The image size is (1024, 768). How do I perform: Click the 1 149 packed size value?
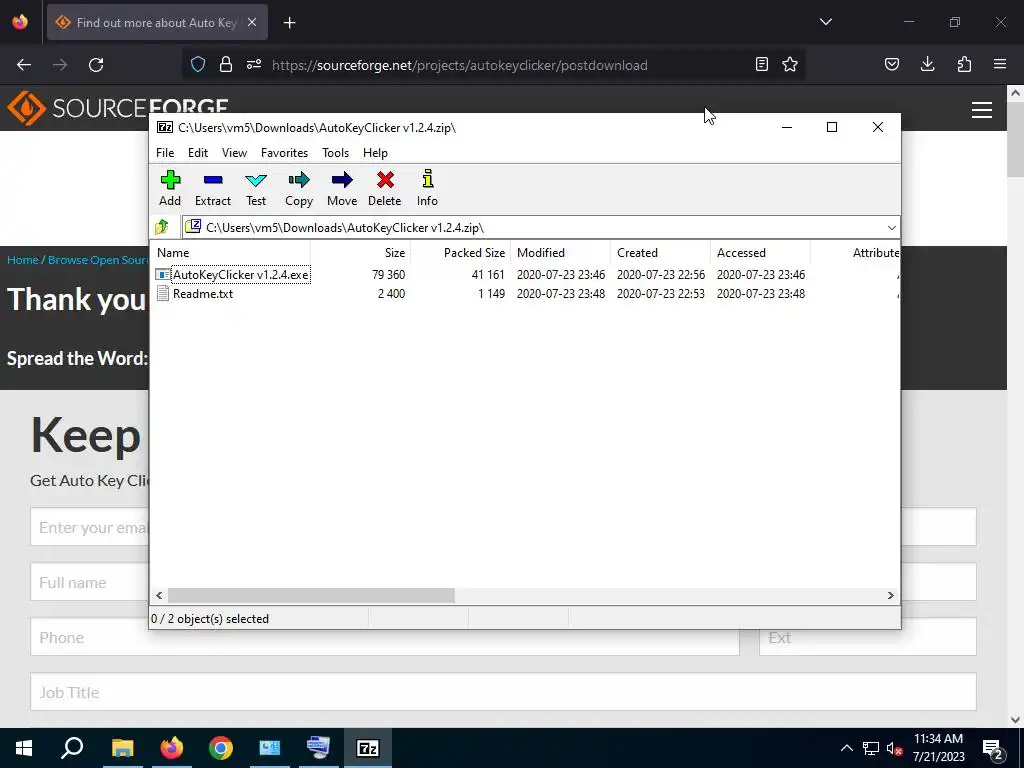click(x=491, y=294)
